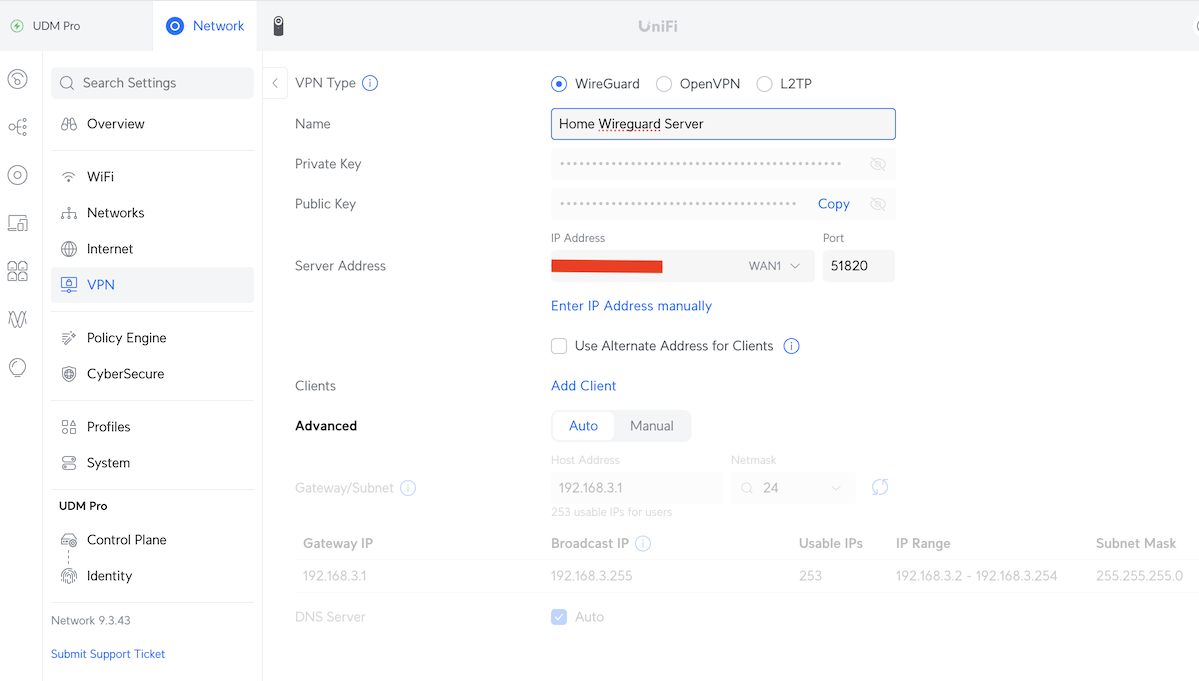Open the WiFi settings page

pyautogui.click(x=152, y=177)
